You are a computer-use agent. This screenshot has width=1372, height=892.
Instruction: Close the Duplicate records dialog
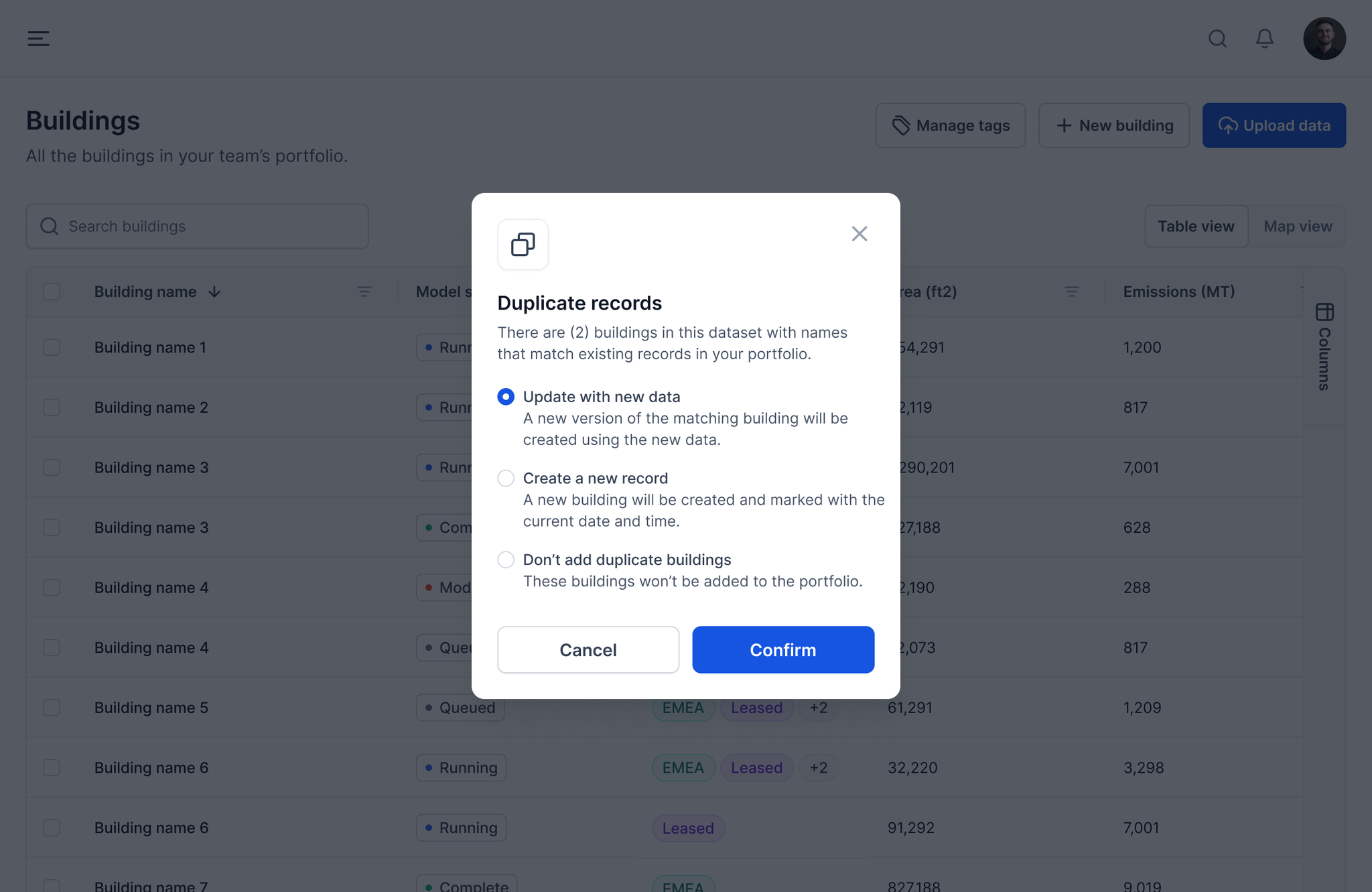coord(859,234)
